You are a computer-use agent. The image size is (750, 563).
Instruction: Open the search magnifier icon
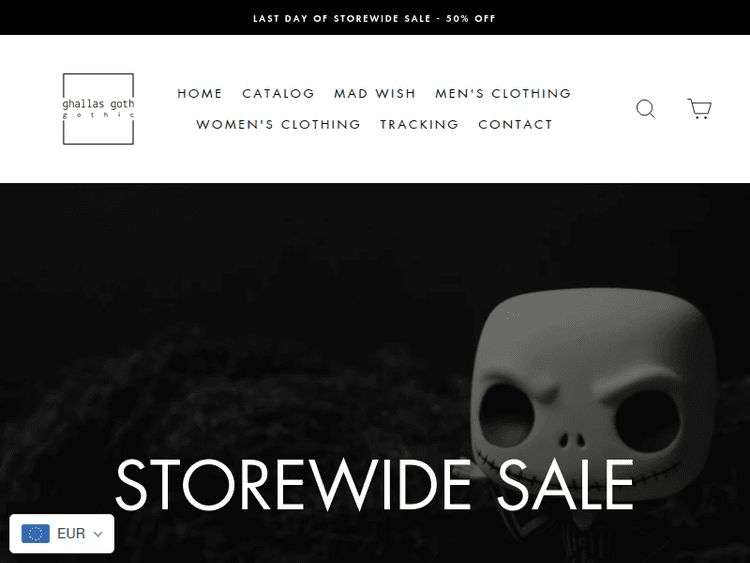tap(645, 109)
